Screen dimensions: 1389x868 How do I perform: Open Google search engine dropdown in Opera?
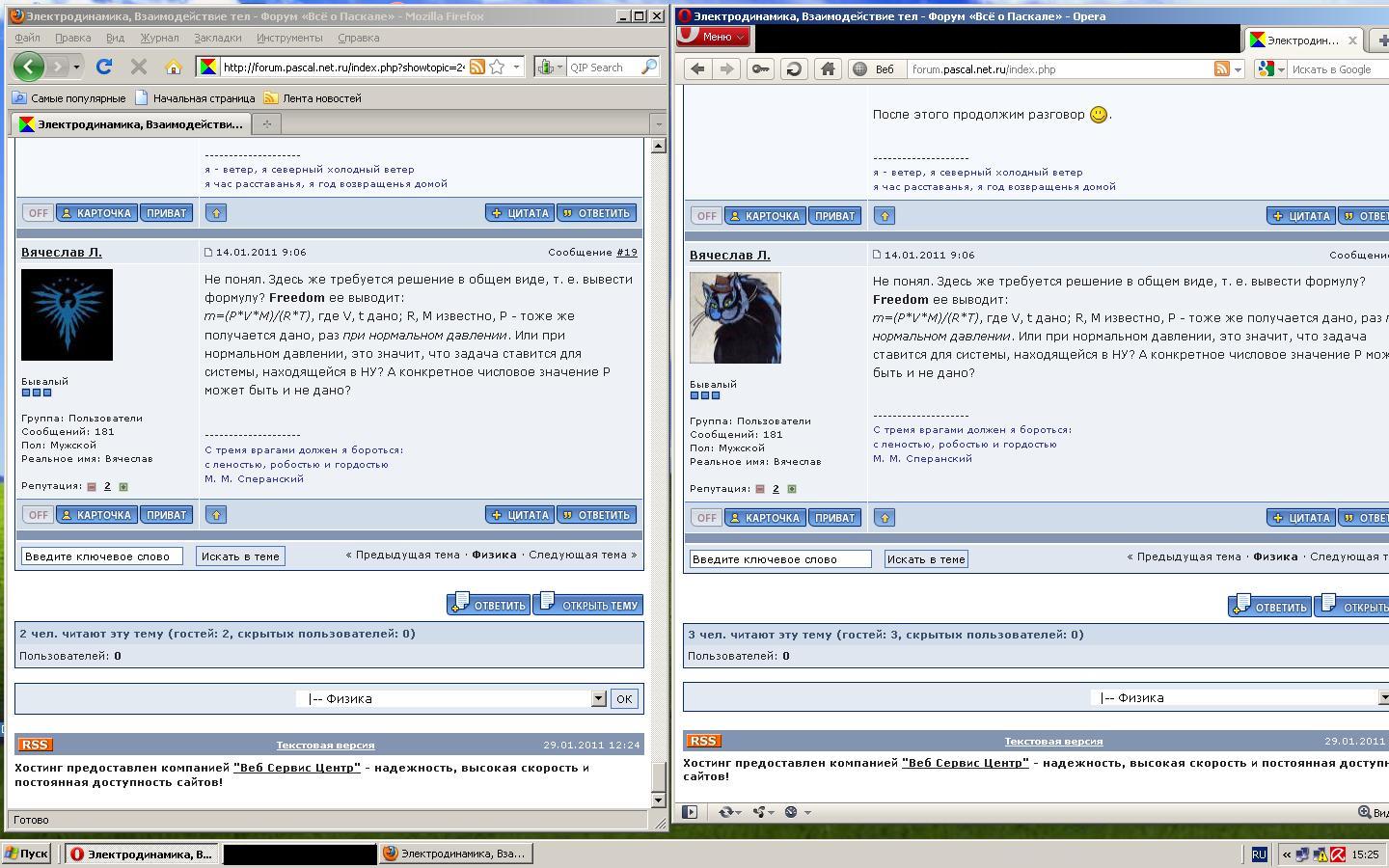1271,69
